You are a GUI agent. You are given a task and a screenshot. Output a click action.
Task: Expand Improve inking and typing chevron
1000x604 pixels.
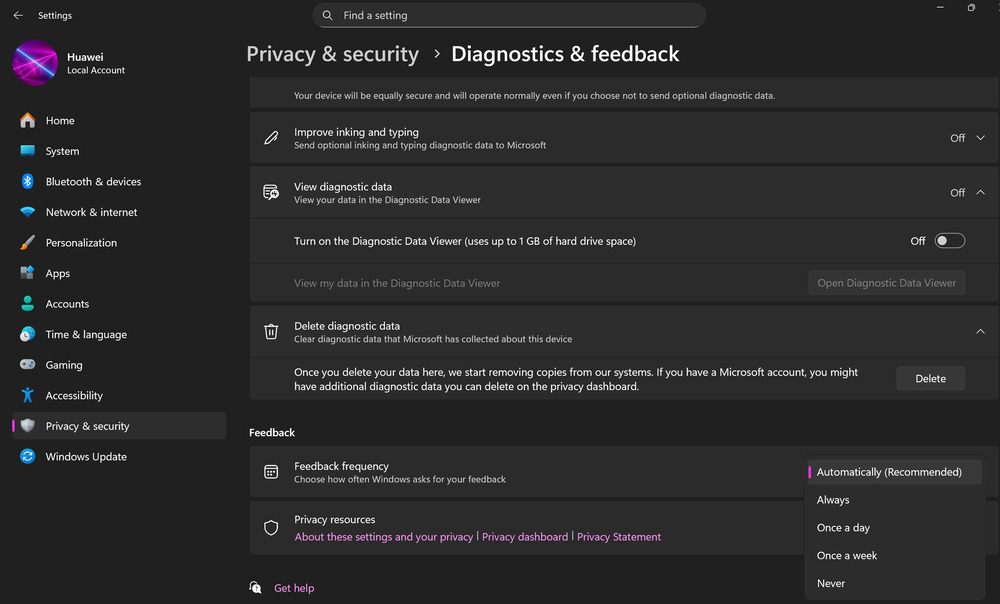pos(980,138)
